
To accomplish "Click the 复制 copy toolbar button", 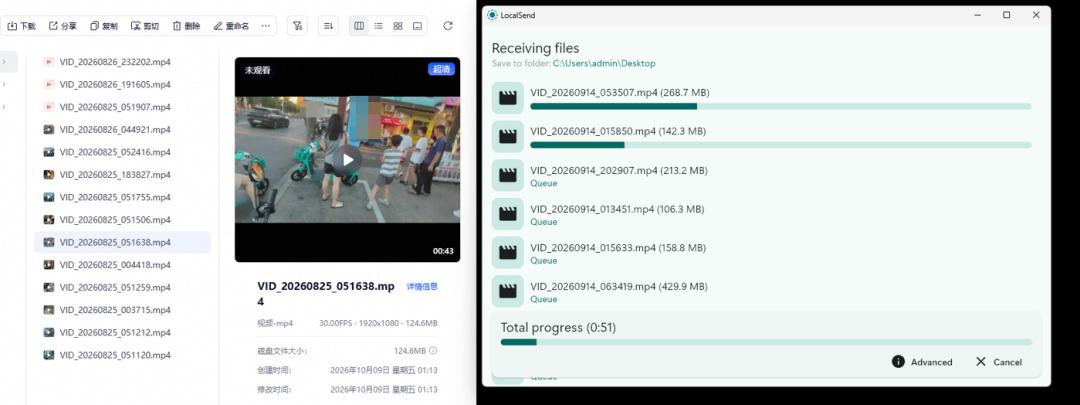I will click(103, 26).
